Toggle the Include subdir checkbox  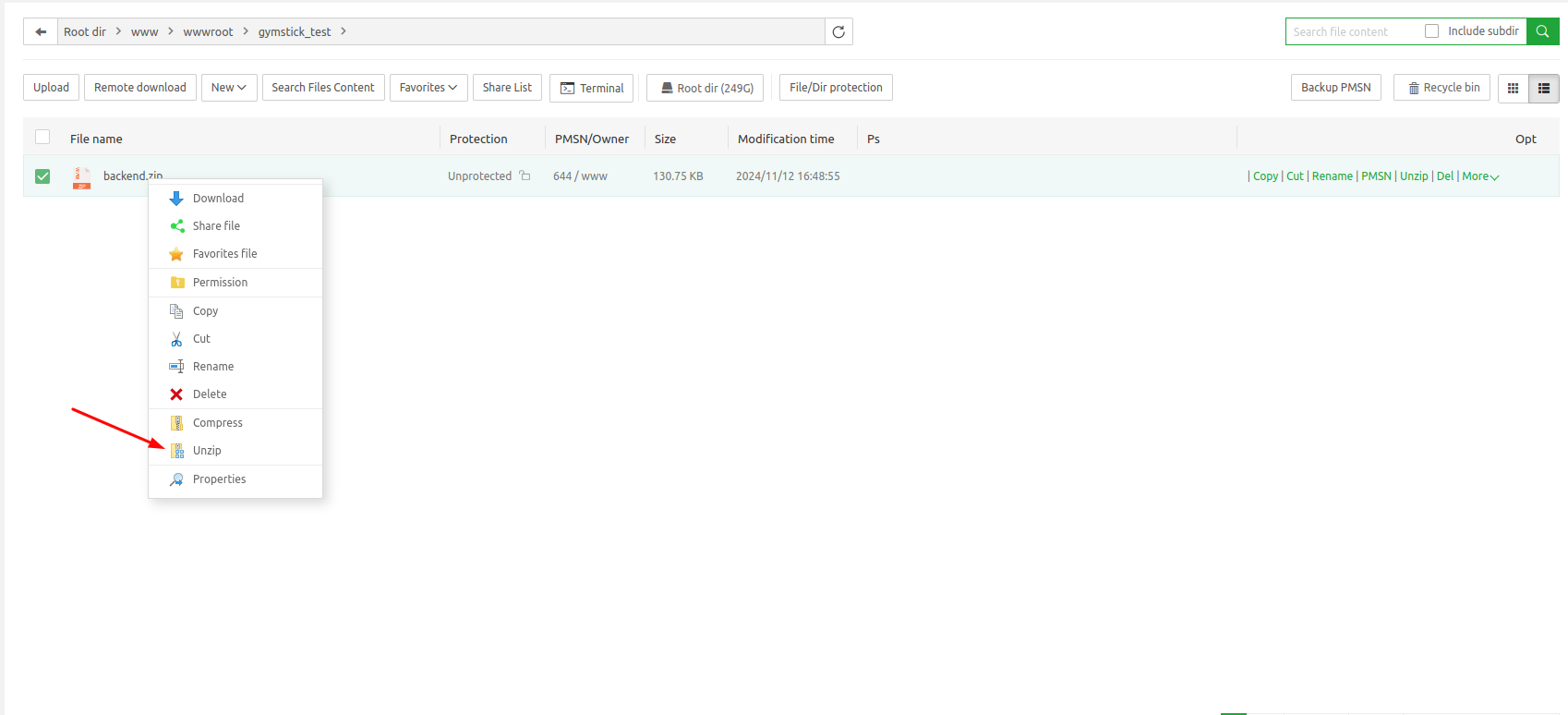pyautogui.click(x=1431, y=31)
